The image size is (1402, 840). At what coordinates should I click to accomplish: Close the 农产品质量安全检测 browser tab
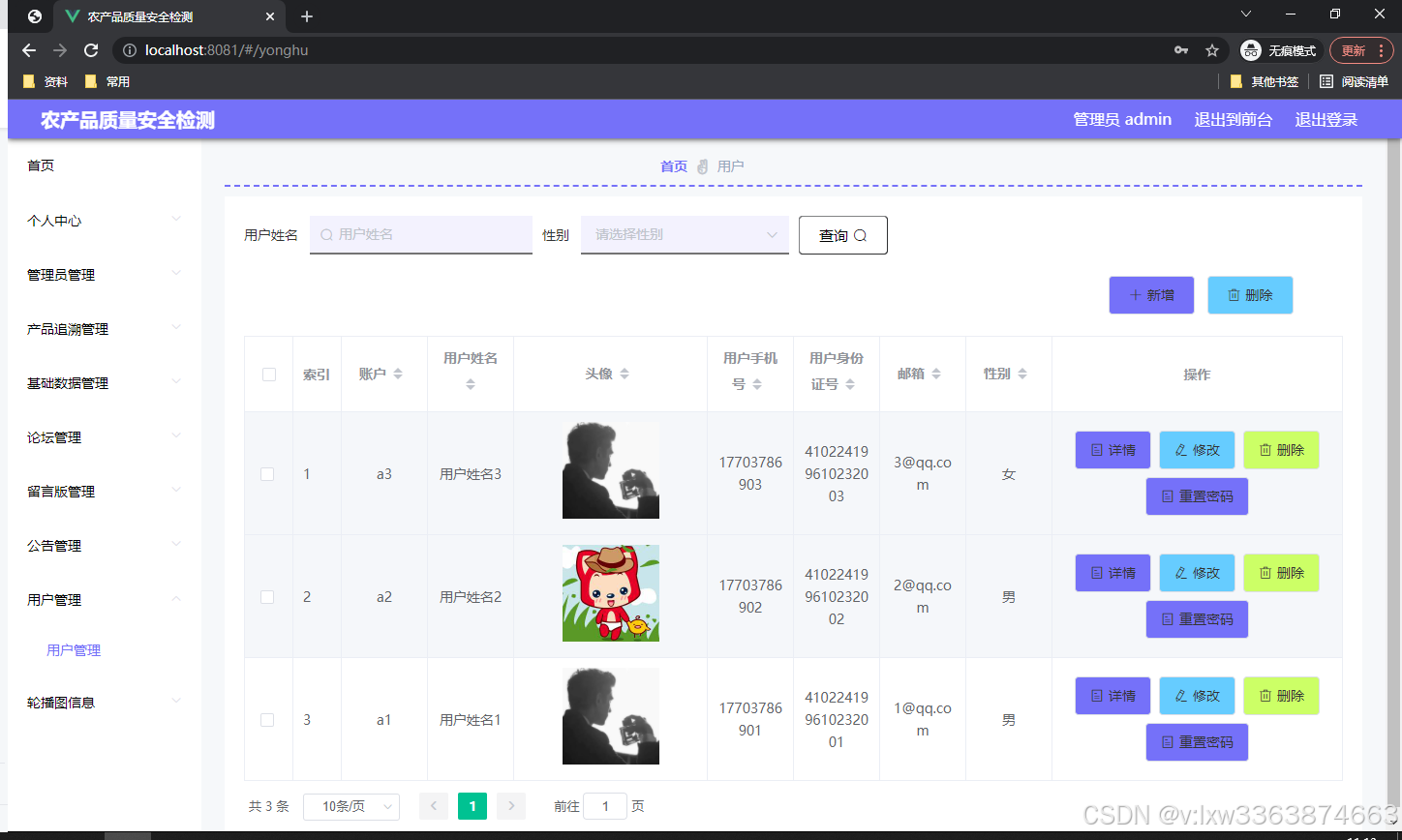(270, 16)
